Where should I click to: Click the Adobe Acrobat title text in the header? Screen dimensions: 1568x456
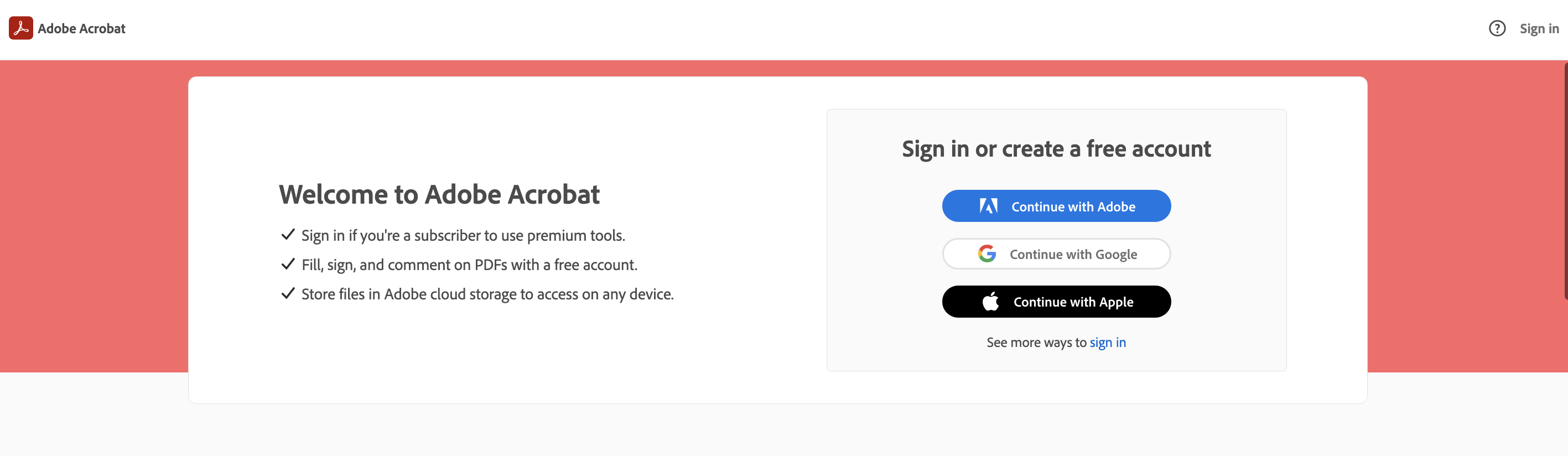click(x=81, y=29)
